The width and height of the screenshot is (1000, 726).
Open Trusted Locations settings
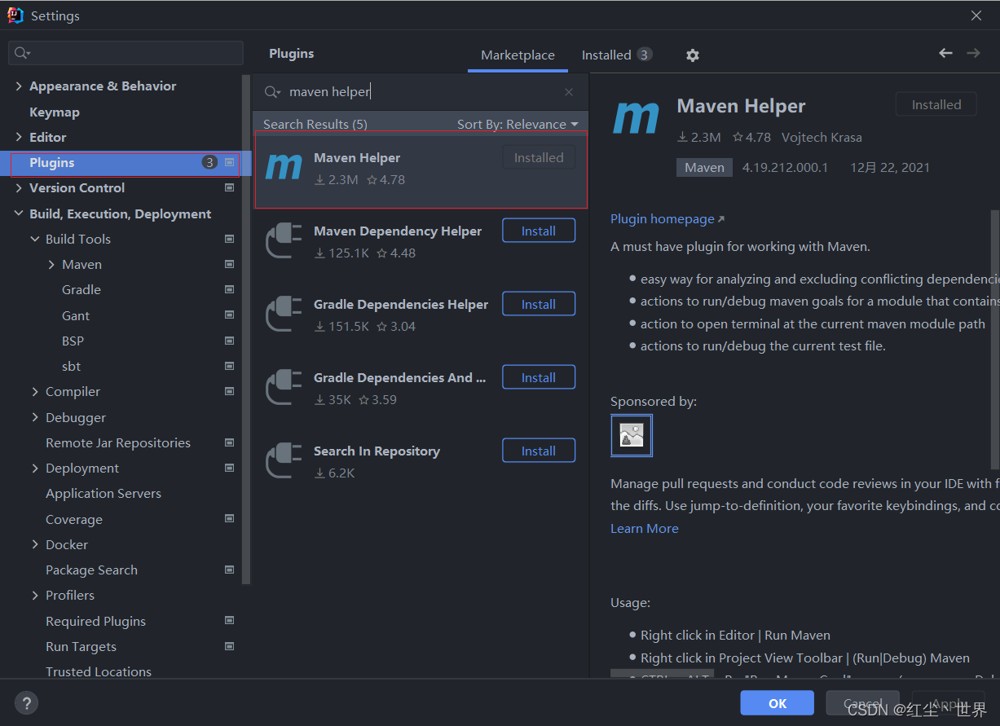click(x=98, y=671)
